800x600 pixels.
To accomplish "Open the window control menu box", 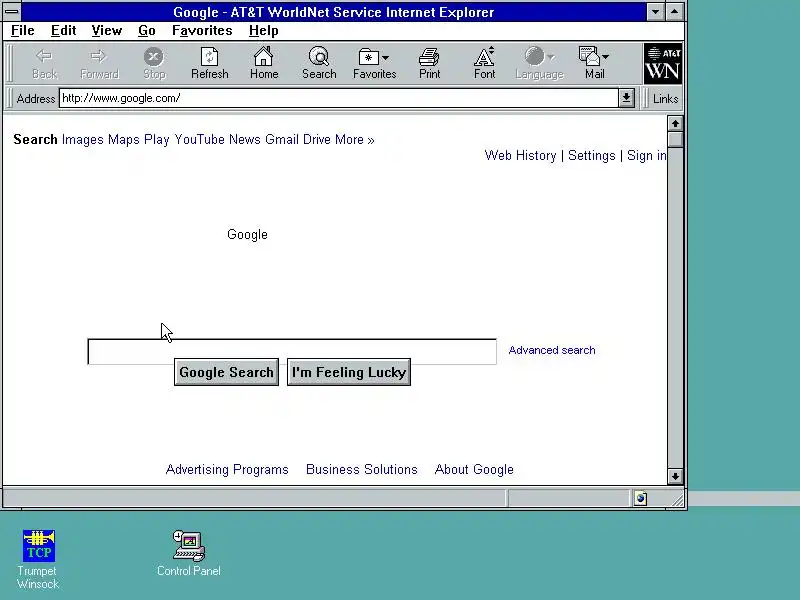I will [12, 12].
